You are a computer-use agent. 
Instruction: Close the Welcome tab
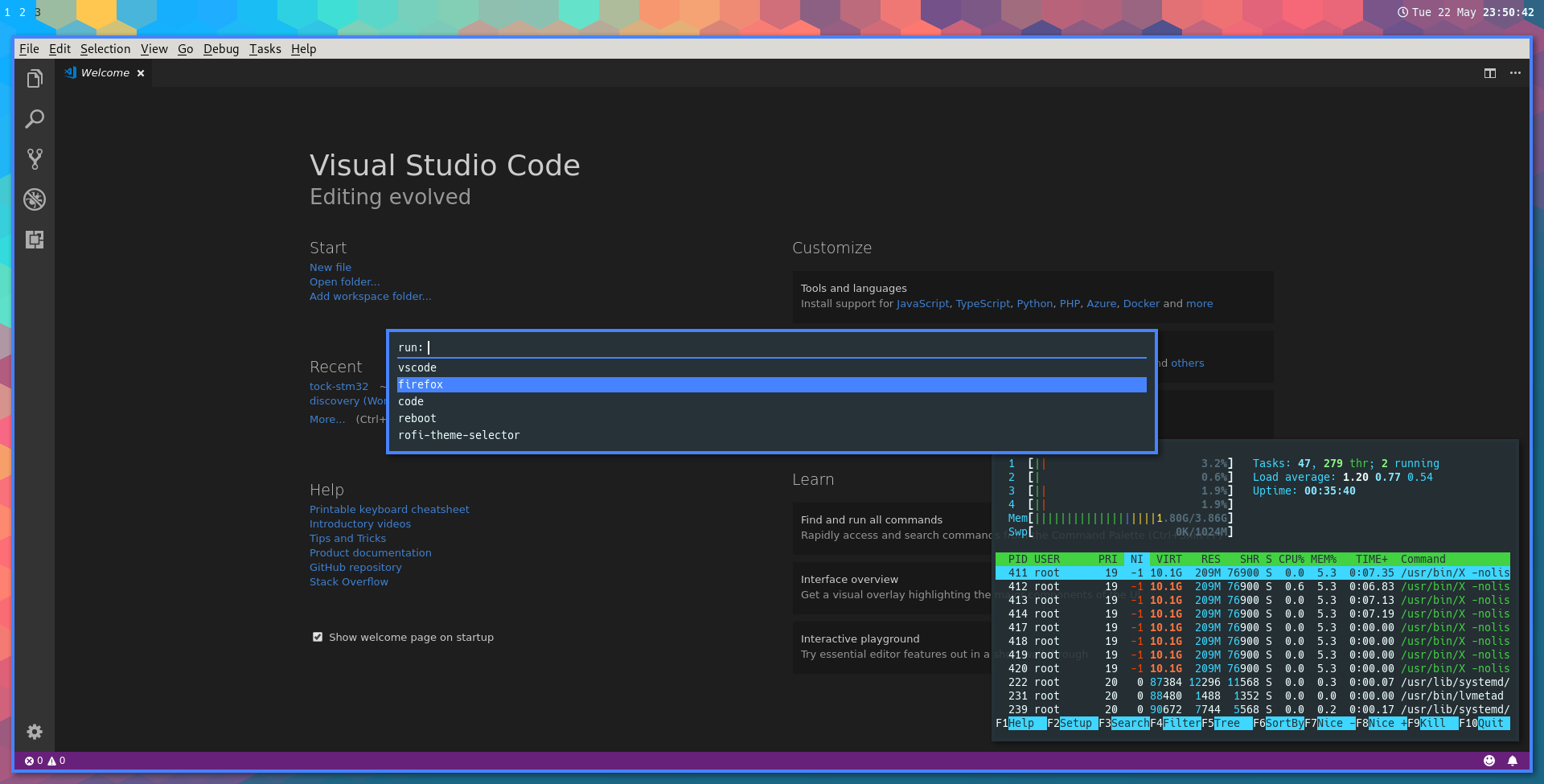(141, 73)
